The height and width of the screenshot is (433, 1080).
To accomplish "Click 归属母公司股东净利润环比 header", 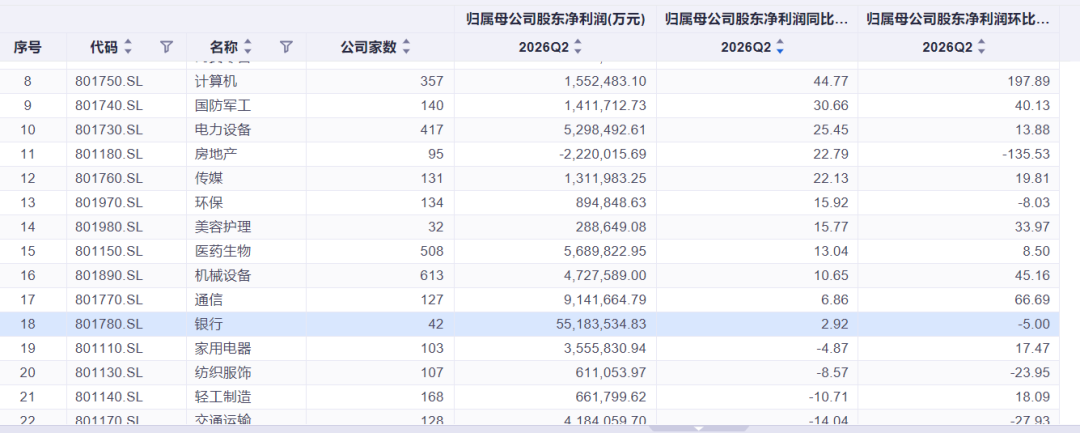I will (x=958, y=20).
